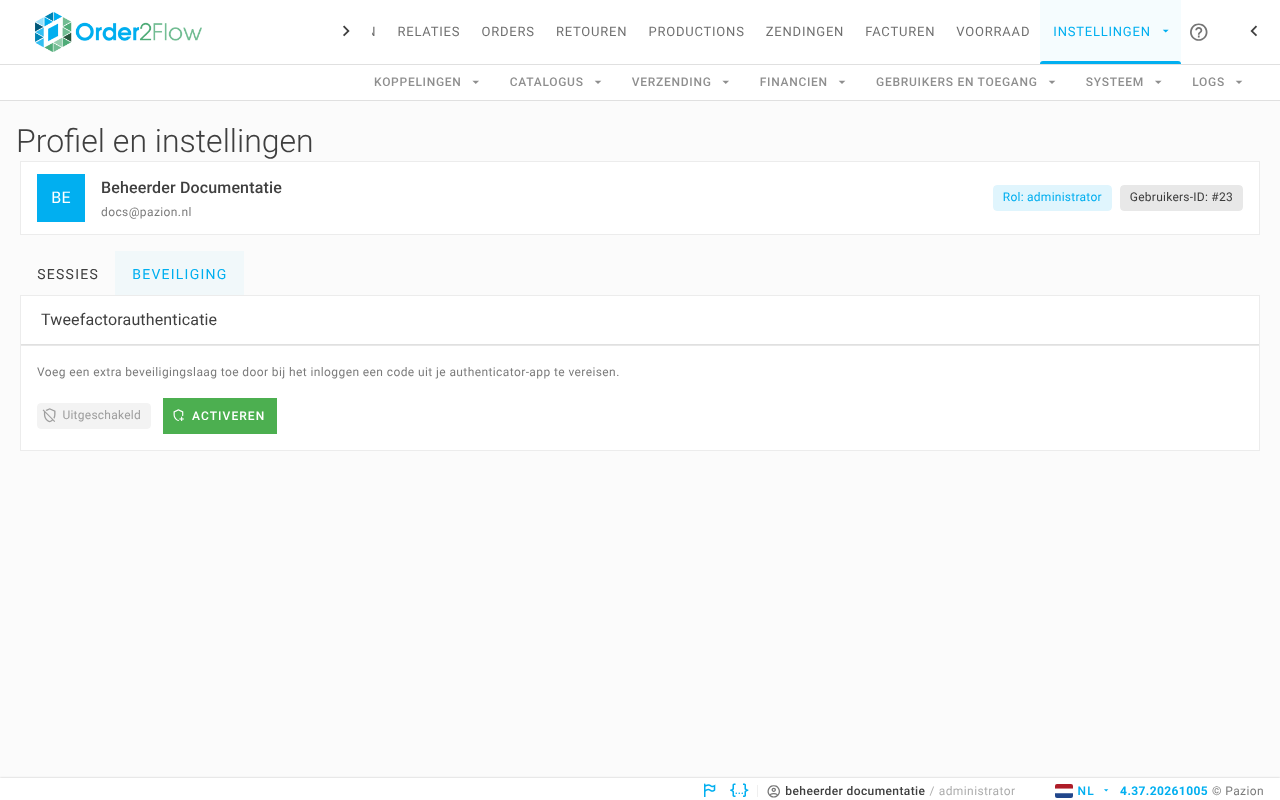Viewport: 1280px width, 800px height.
Task: Click the Beheerder Documentatie name
Action: (191, 188)
